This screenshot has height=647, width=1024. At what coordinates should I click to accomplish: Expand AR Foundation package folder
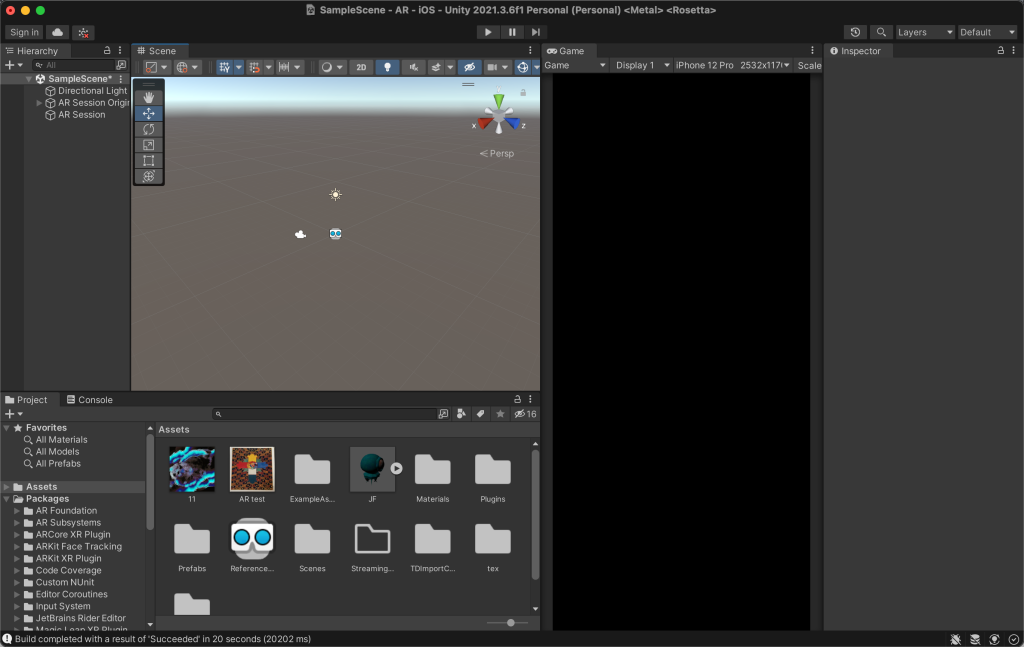pyautogui.click(x=17, y=511)
